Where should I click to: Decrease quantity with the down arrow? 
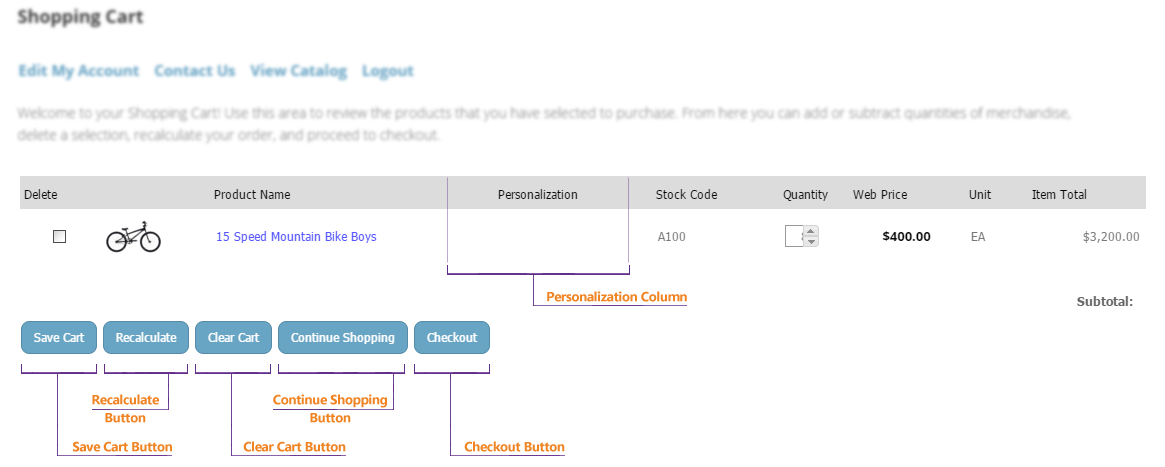(x=811, y=242)
